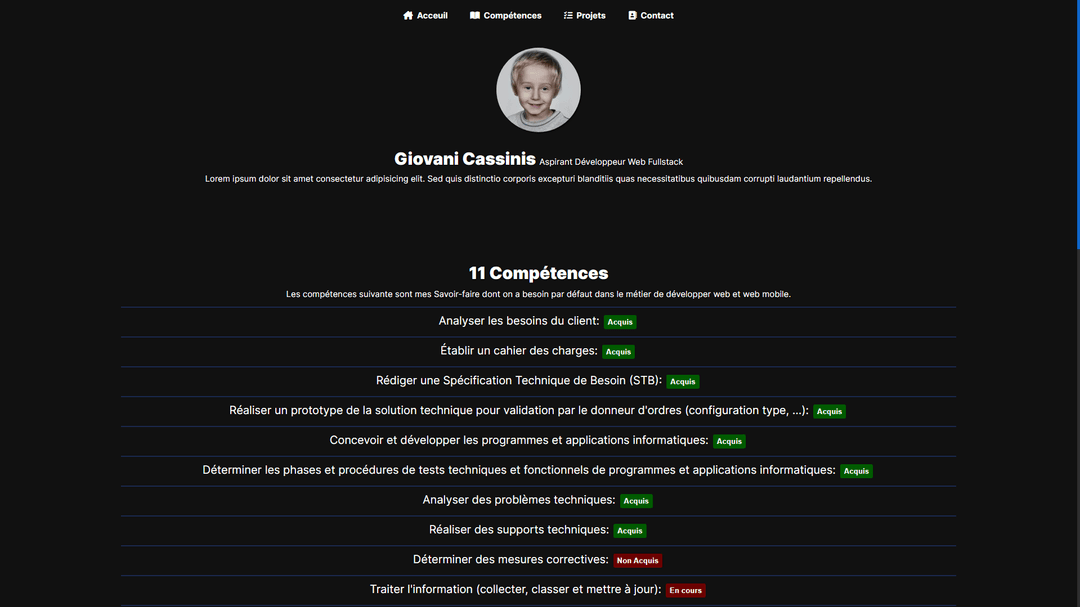Click the Giovani Cassinis name heading
This screenshot has width=1080, height=607.
[x=465, y=159]
